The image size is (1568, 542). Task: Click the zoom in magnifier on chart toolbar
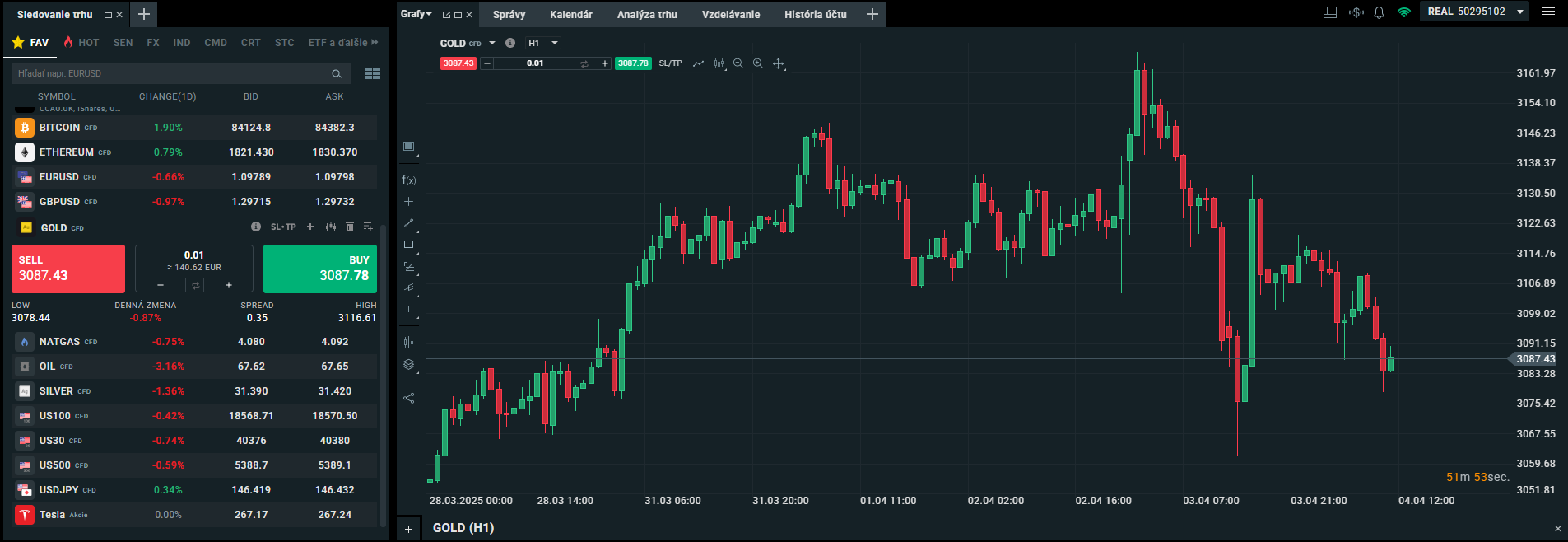pos(757,63)
